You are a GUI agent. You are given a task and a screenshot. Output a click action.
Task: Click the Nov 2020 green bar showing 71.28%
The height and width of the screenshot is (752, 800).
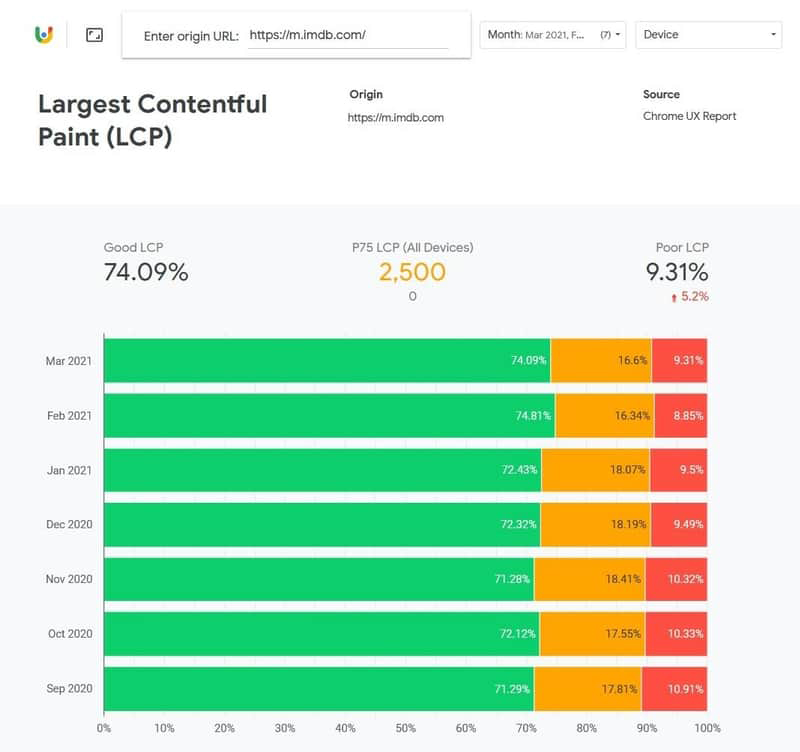tap(320, 579)
